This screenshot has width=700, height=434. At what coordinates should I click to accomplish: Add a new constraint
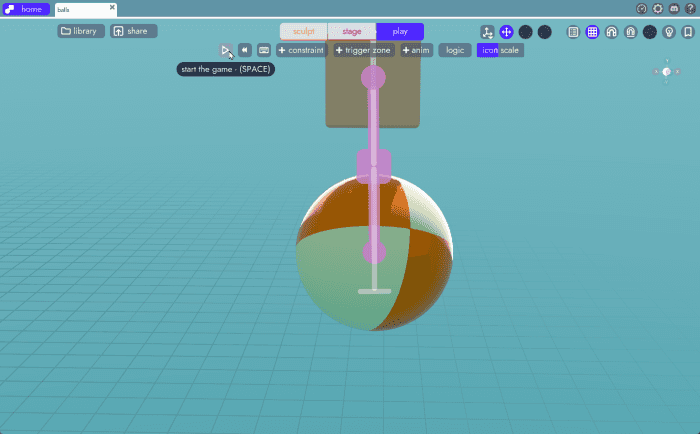(301, 50)
